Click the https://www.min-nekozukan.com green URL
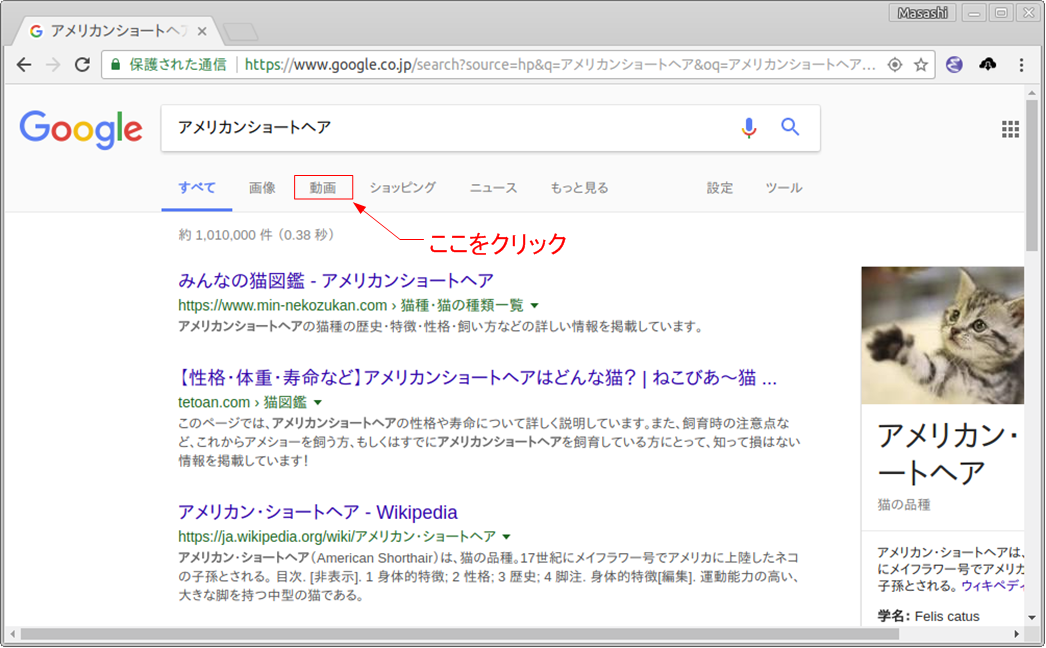The width and height of the screenshot is (1046, 648). point(351,306)
